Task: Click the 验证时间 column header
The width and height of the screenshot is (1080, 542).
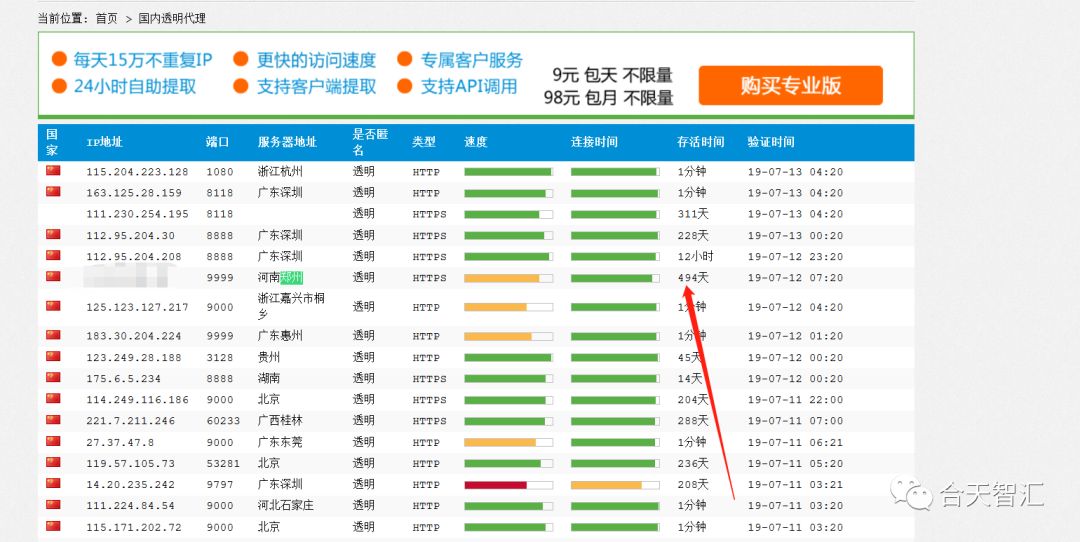Action: click(x=771, y=142)
